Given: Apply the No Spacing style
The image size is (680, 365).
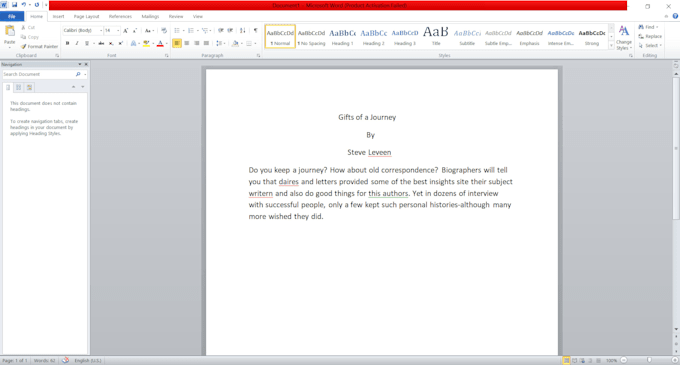Looking at the screenshot, I should (311, 37).
